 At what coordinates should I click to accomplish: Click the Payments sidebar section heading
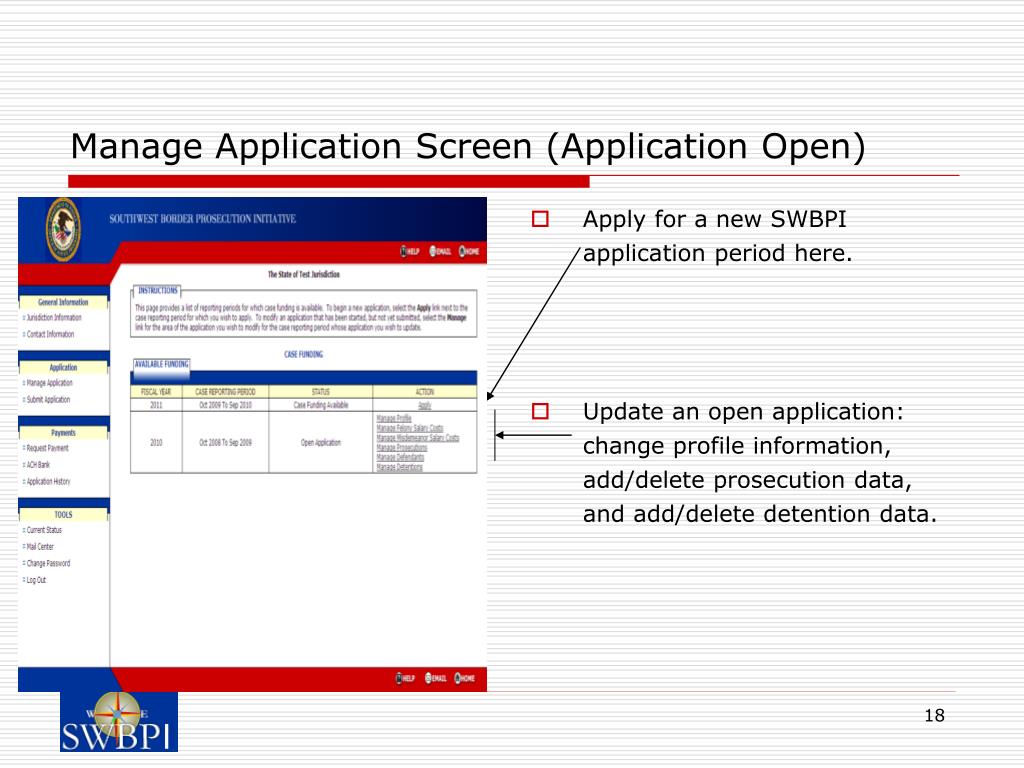click(63, 433)
